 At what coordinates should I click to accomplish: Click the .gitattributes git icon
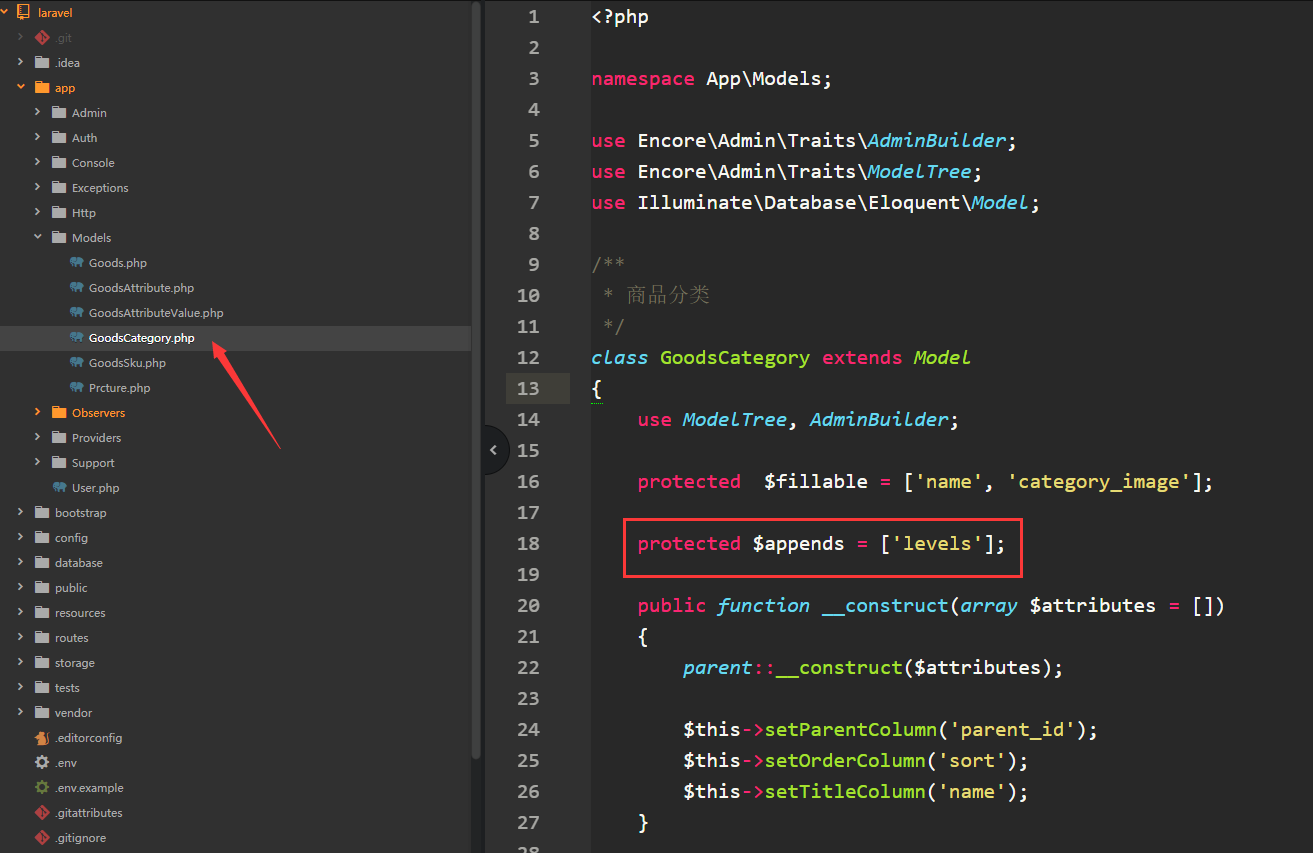pos(42,812)
